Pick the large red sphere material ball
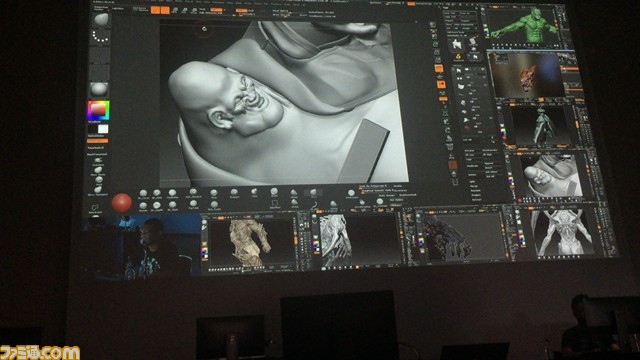Viewport: 640px width, 360px height. (x=122, y=203)
